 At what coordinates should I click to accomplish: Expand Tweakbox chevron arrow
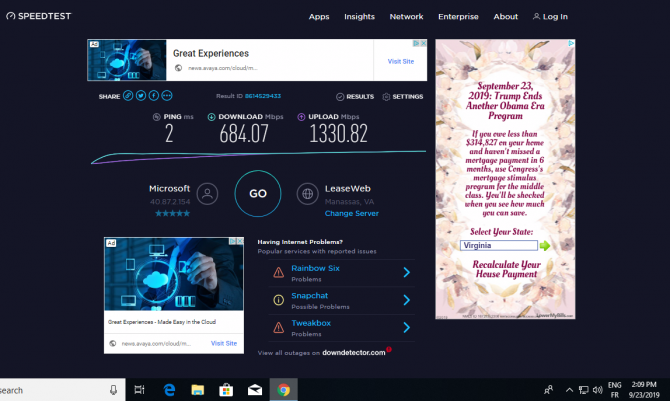pyautogui.click(x=406, y=327)
